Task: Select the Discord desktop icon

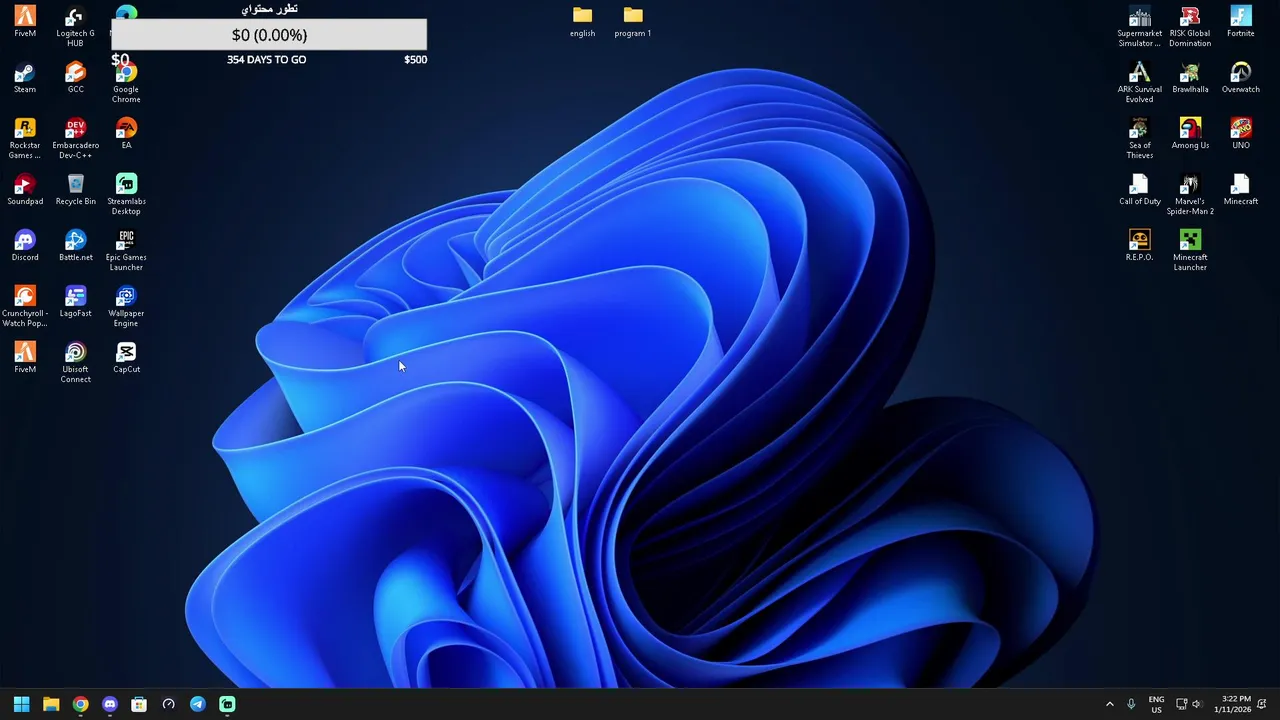Action: pos(25,246)
